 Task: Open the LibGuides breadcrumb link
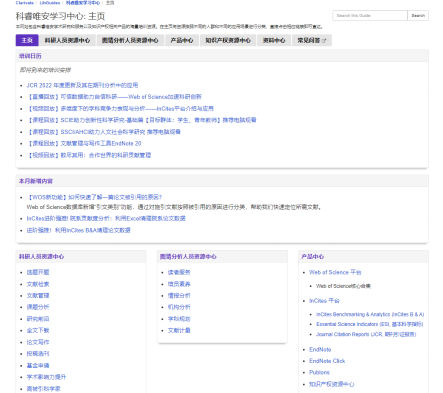tap(50, 3)
